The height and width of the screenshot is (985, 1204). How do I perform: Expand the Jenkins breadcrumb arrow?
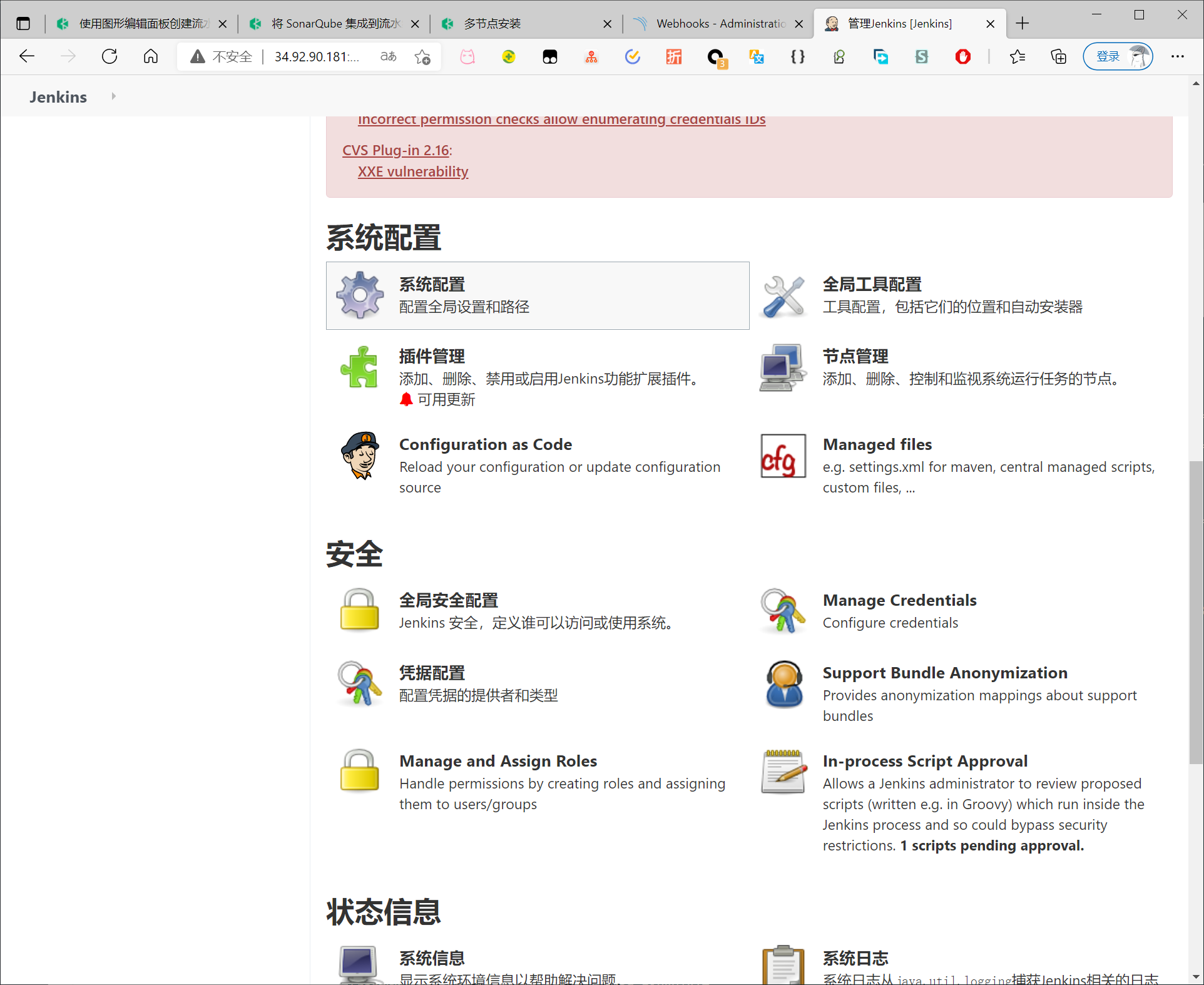(x=113, y=96)
